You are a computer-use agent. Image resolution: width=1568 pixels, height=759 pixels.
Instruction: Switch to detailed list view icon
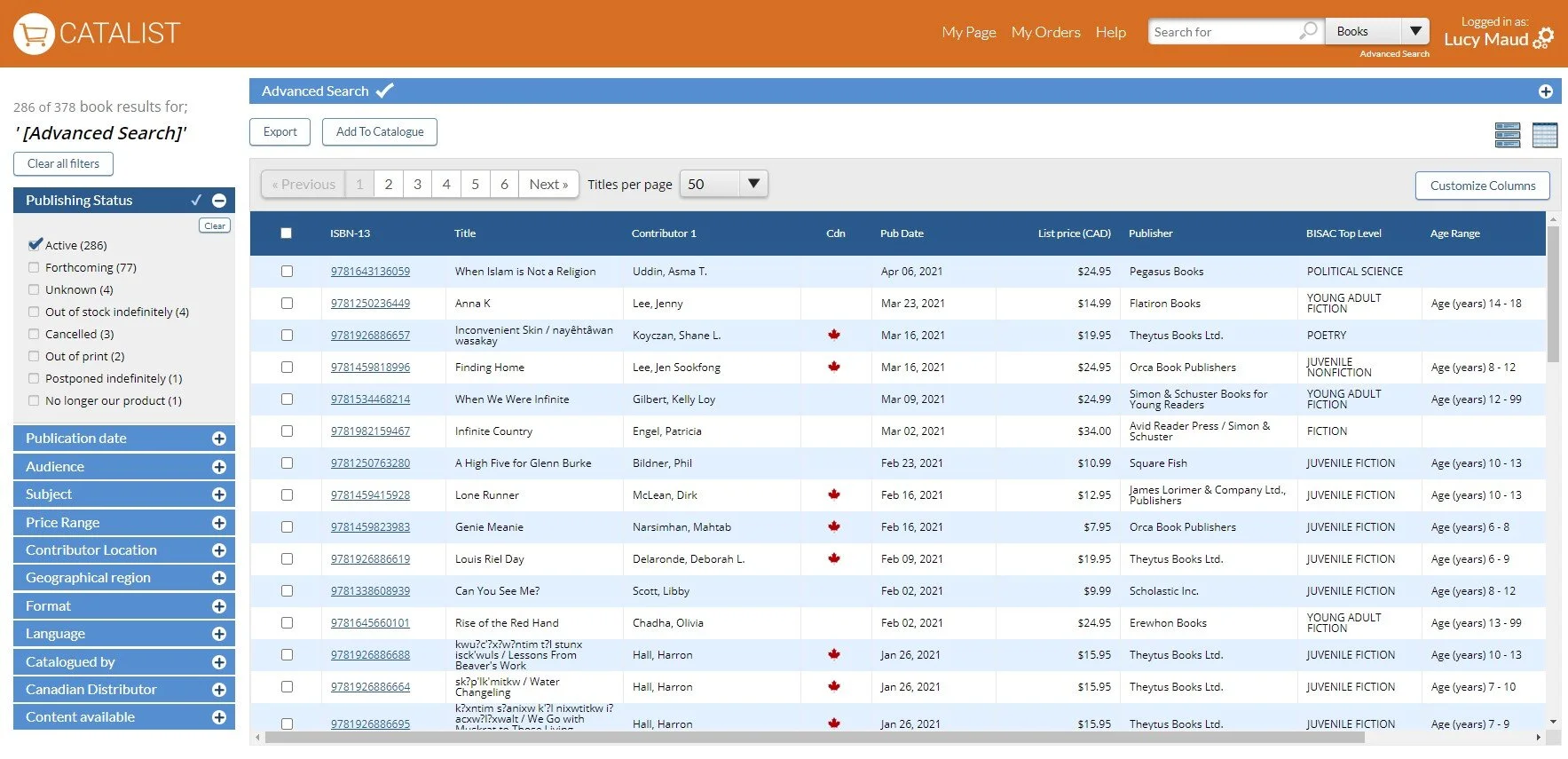click(1507, 135)
